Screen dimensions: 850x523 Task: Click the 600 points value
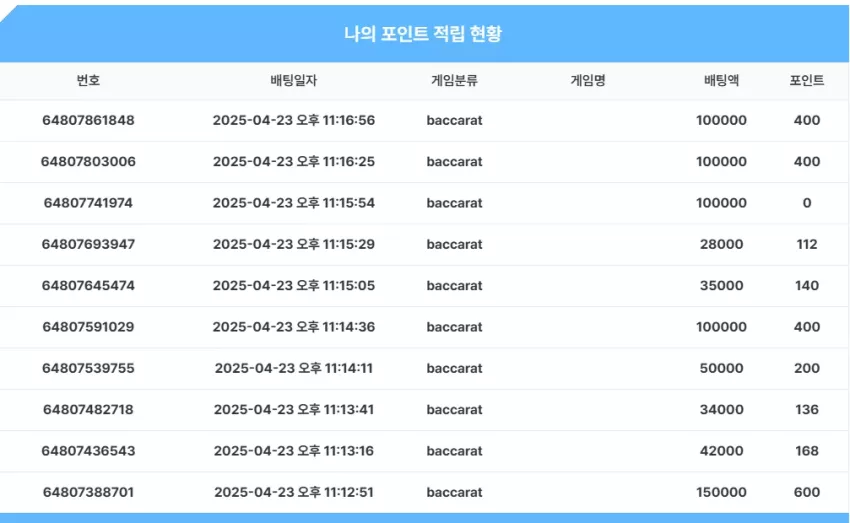point(807,492)
